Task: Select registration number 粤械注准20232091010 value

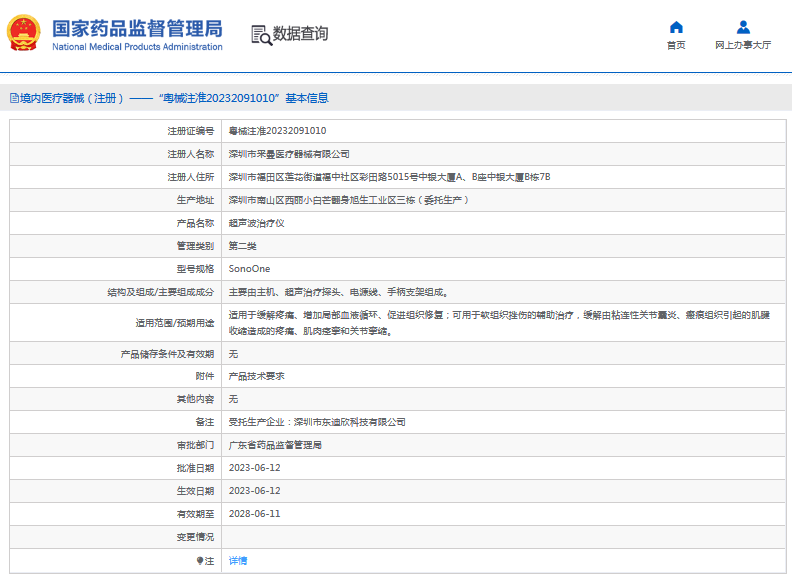Action: pos(277,131)
